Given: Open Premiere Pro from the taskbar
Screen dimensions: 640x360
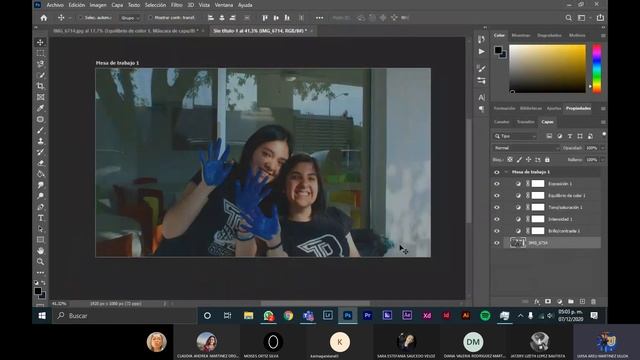Looking at the screenshot, I should [x=367, y=316].
